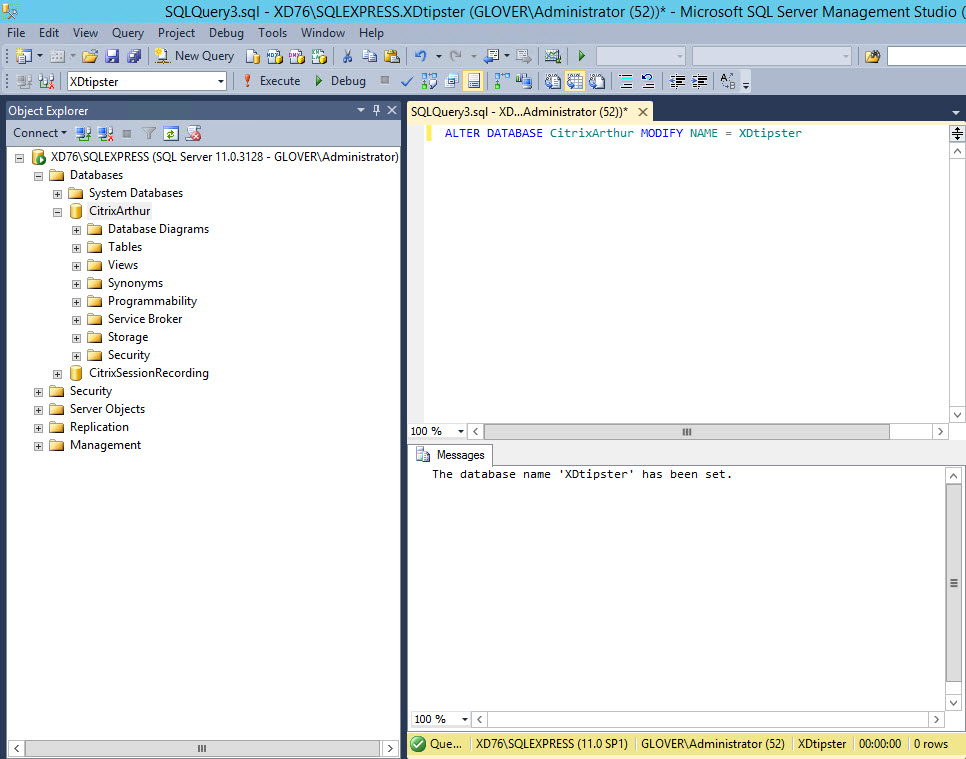Expand the CitrixSessionRecording database node
The width and height of the screenshot is (966, 759).
tap(58, 373)
